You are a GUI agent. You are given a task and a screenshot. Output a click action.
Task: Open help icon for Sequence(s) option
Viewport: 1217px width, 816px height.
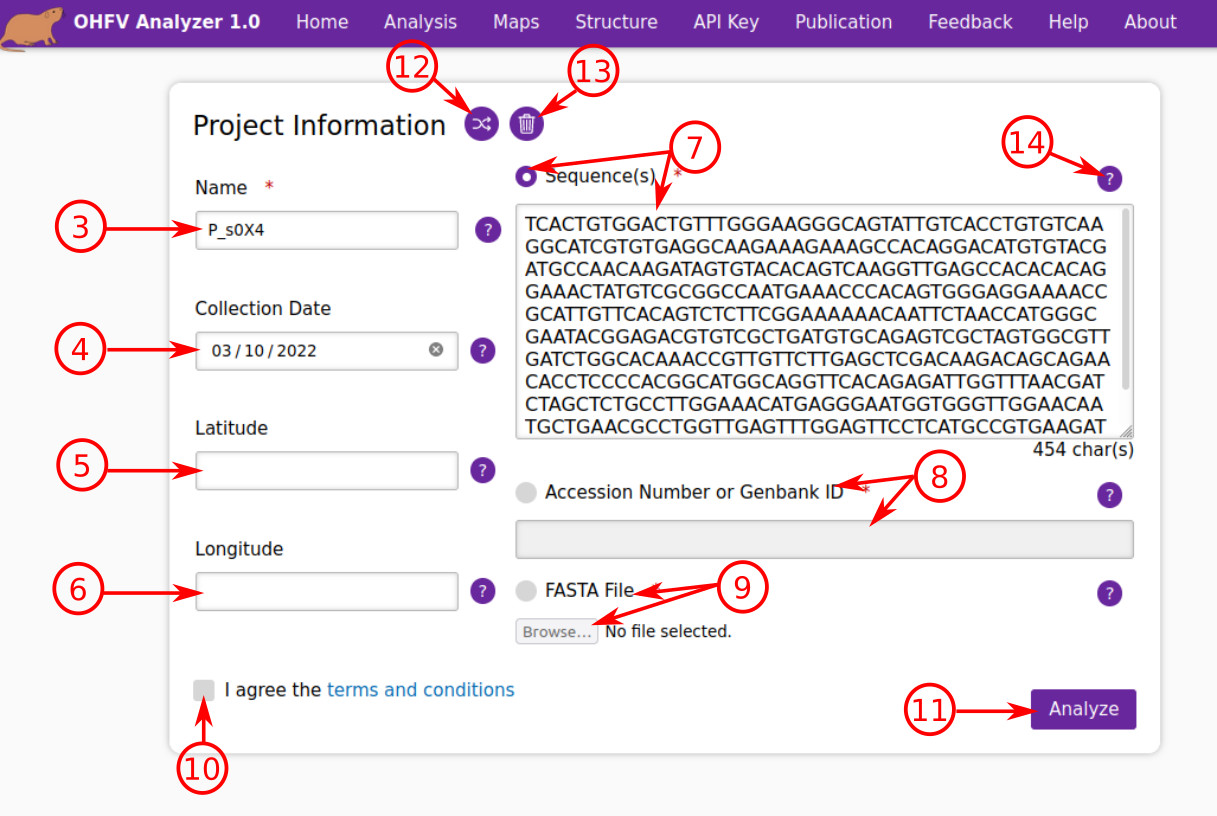tap(1109, 180)
